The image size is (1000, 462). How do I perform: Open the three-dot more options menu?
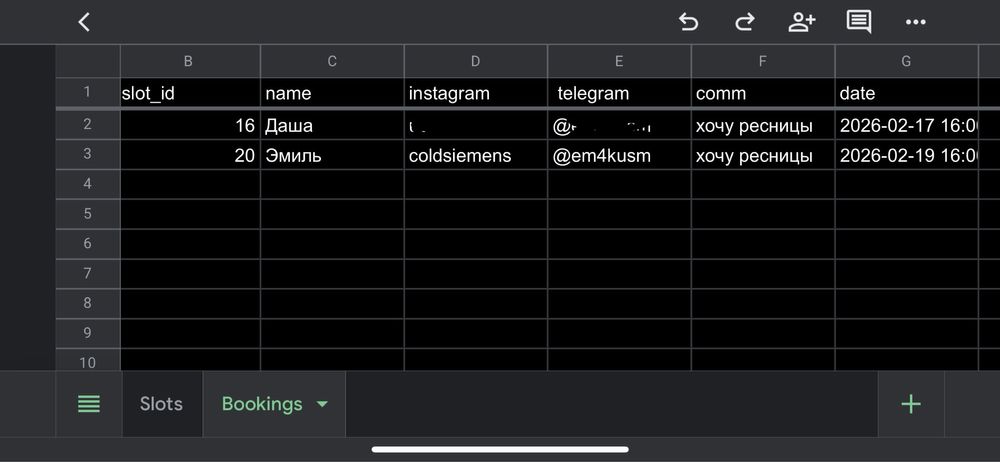pos(915,22)
